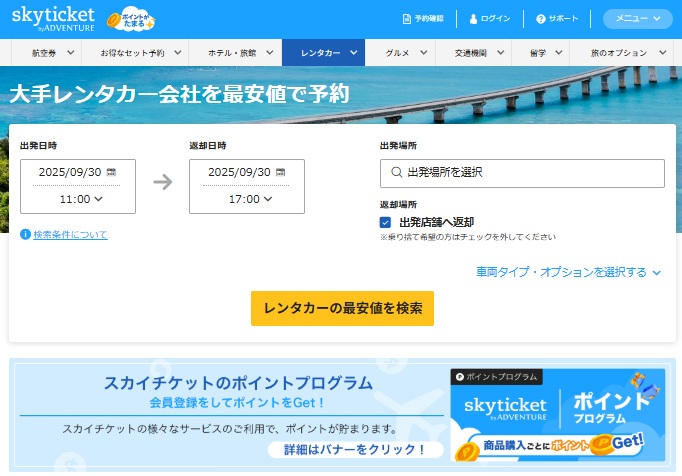Click the サポート question mark icon

coord(541,19)
